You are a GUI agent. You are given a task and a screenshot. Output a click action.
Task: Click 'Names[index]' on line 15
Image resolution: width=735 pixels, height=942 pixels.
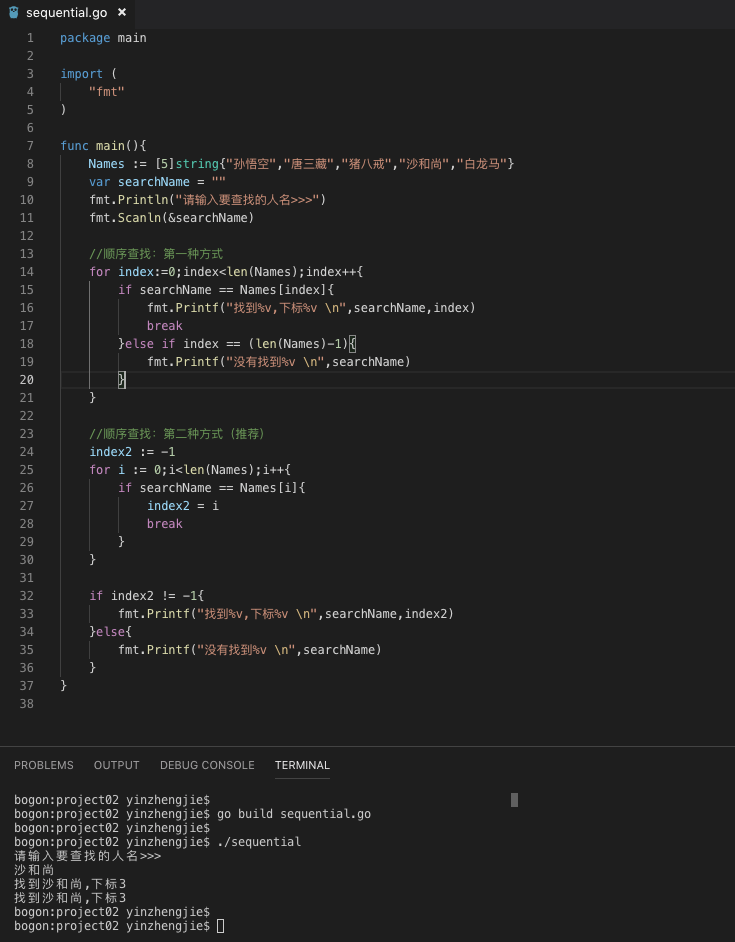[x=282, y=290]
